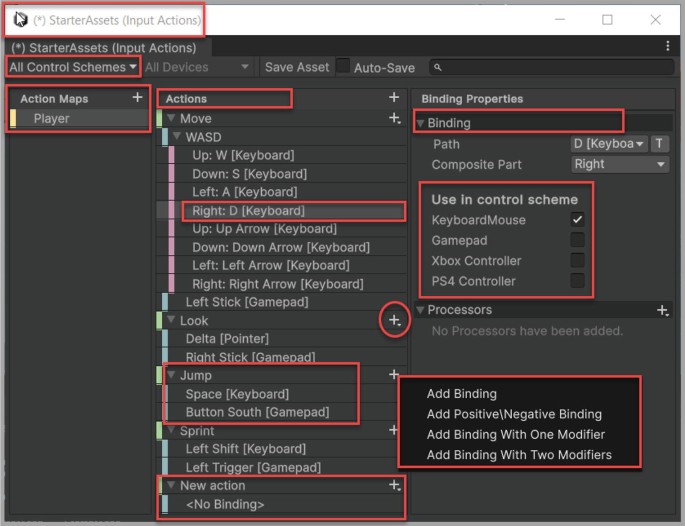Image resolution: width=685 pixels, height=526 pixels.
Task: Click the circled plus beside Look action
Action: pyautogui.click(x=395, y=321)
